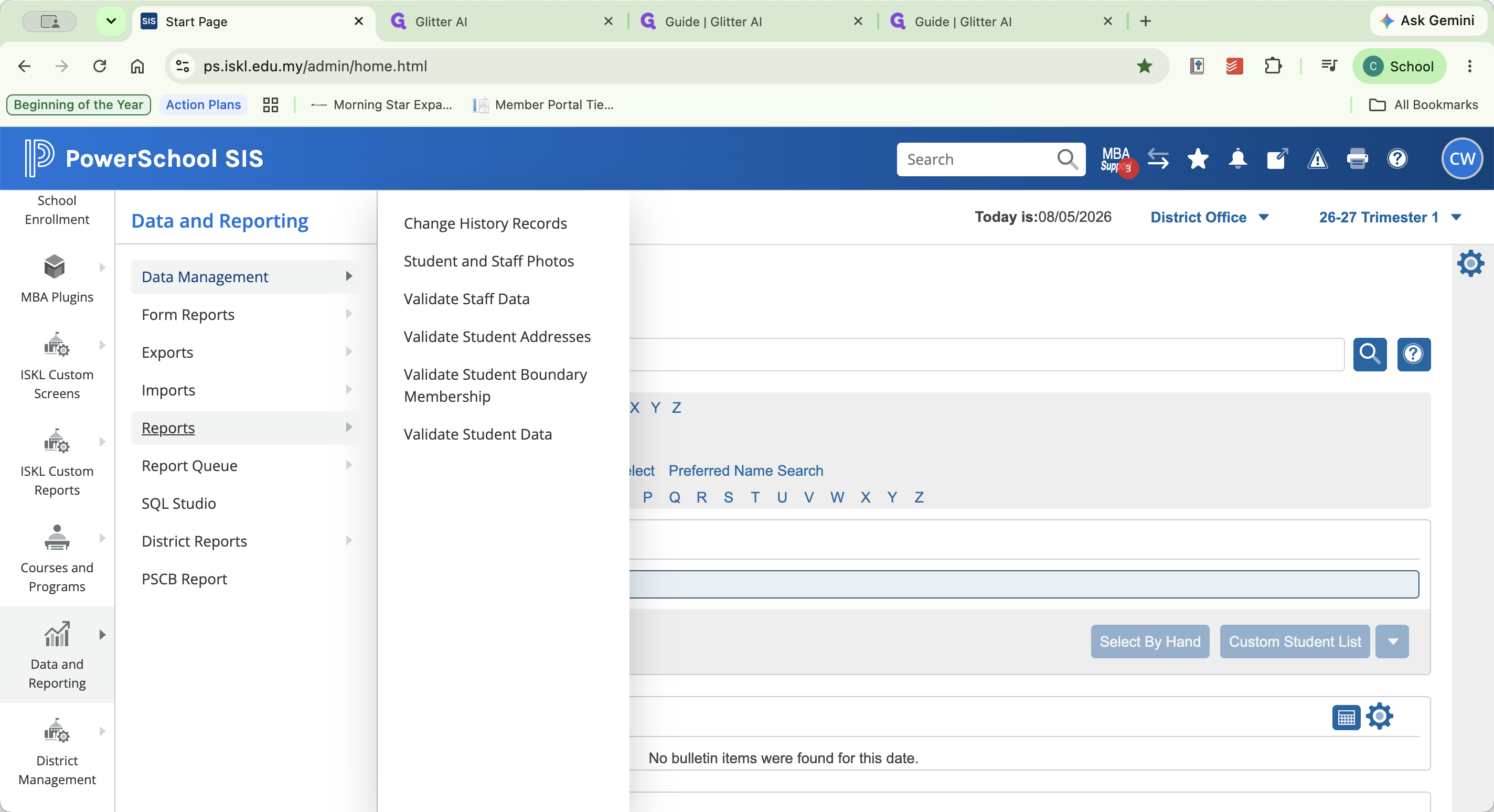Open the CW user profile avatar
Viewport: 1494px width, 812px height.
tap(1461, 159)
